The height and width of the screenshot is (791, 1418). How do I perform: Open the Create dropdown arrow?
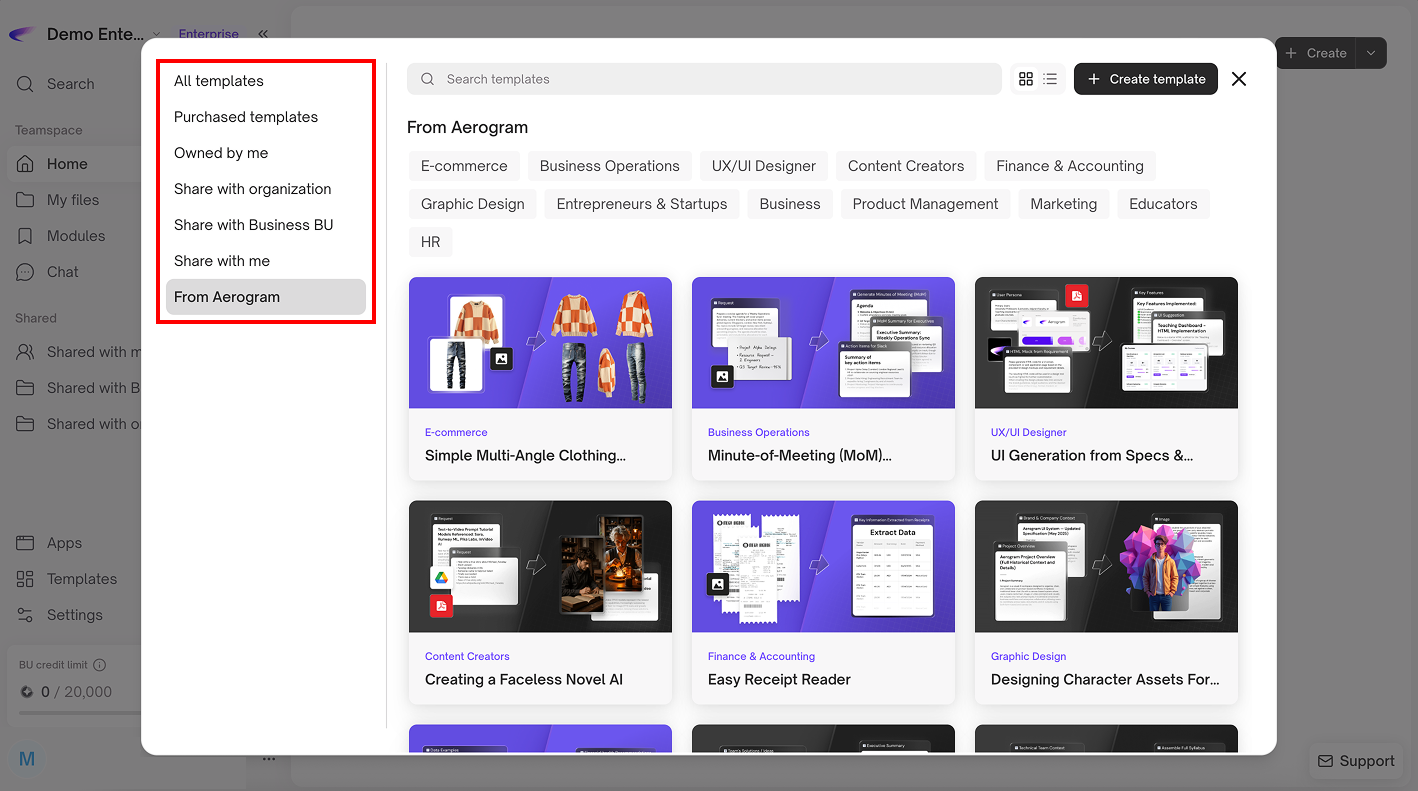click(1371, 53)
